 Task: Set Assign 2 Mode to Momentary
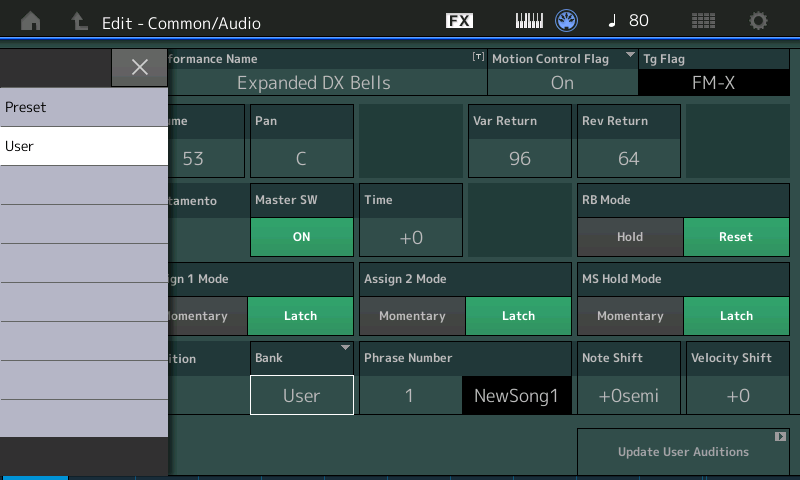click(x=412, y=316)
